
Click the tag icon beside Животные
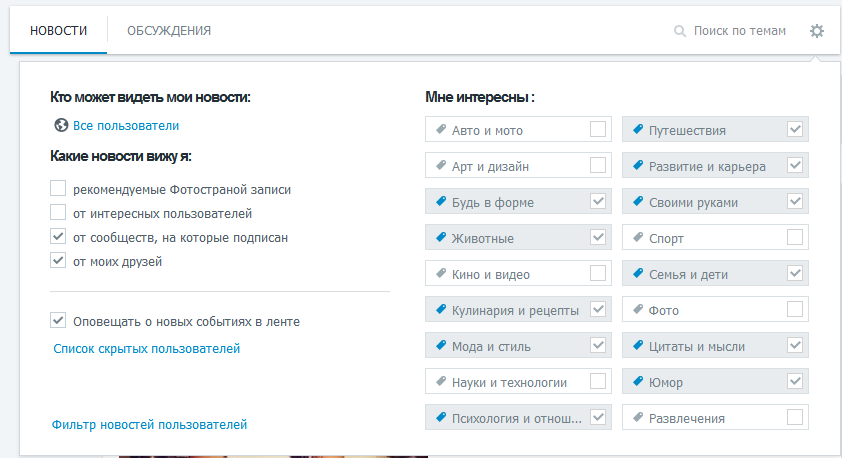point(441,237)
